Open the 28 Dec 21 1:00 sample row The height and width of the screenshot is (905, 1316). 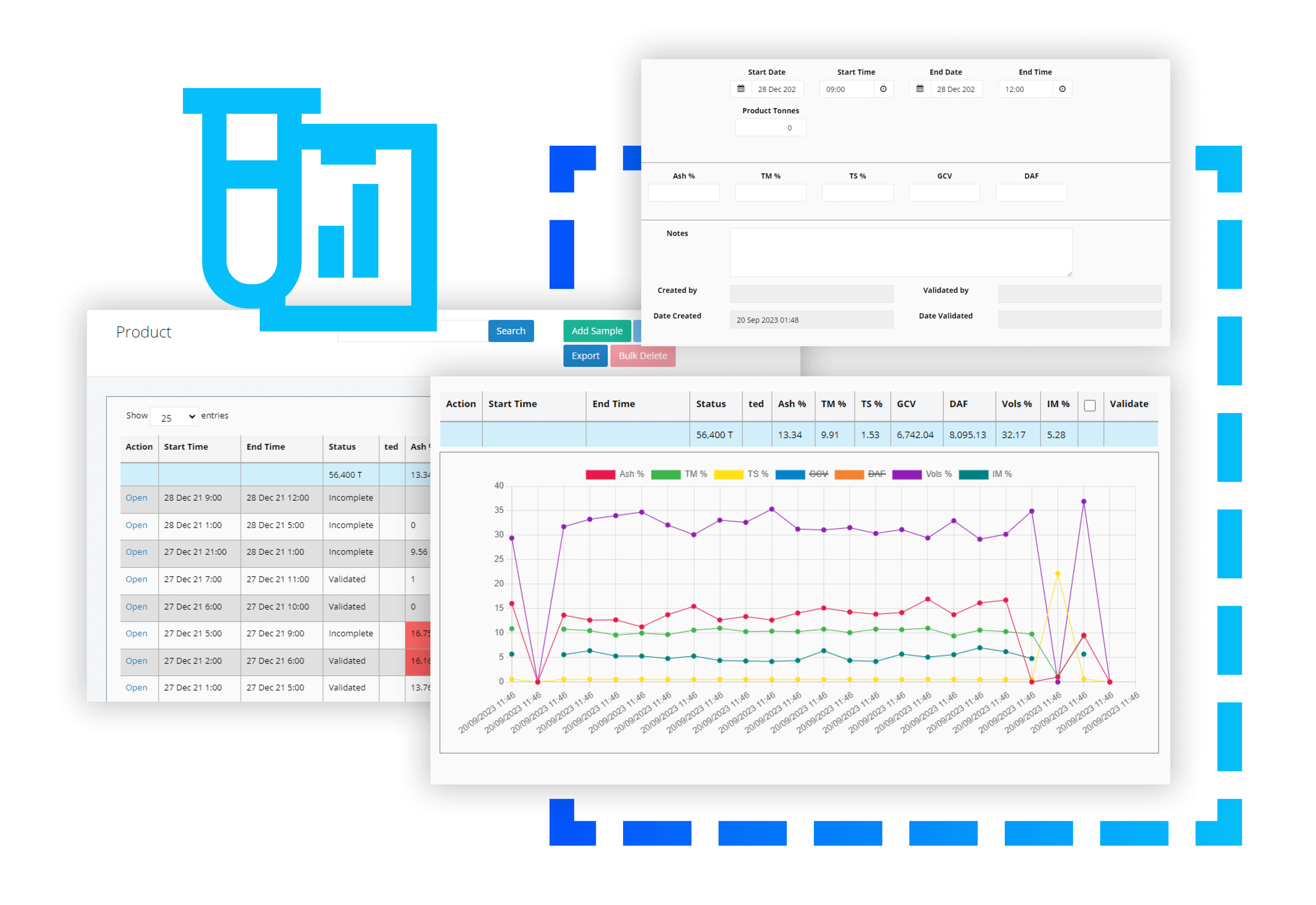(x=136, y=526)
